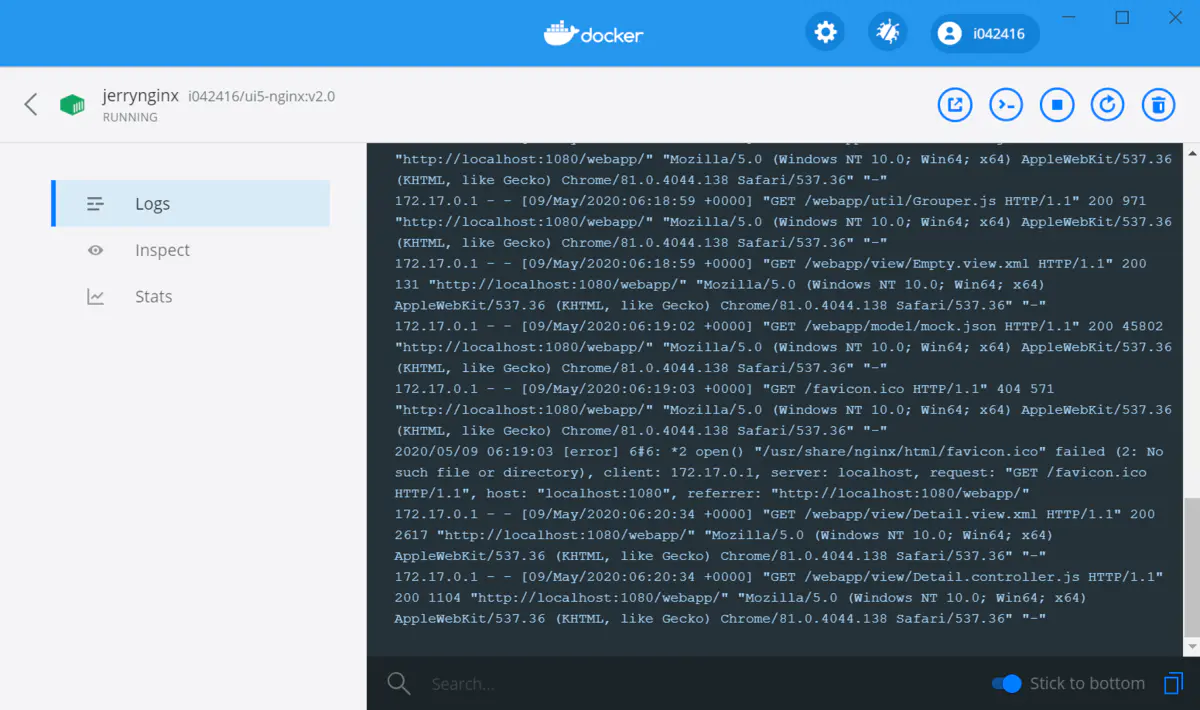
Task: Open the container in browser
Action: [955, 104]
